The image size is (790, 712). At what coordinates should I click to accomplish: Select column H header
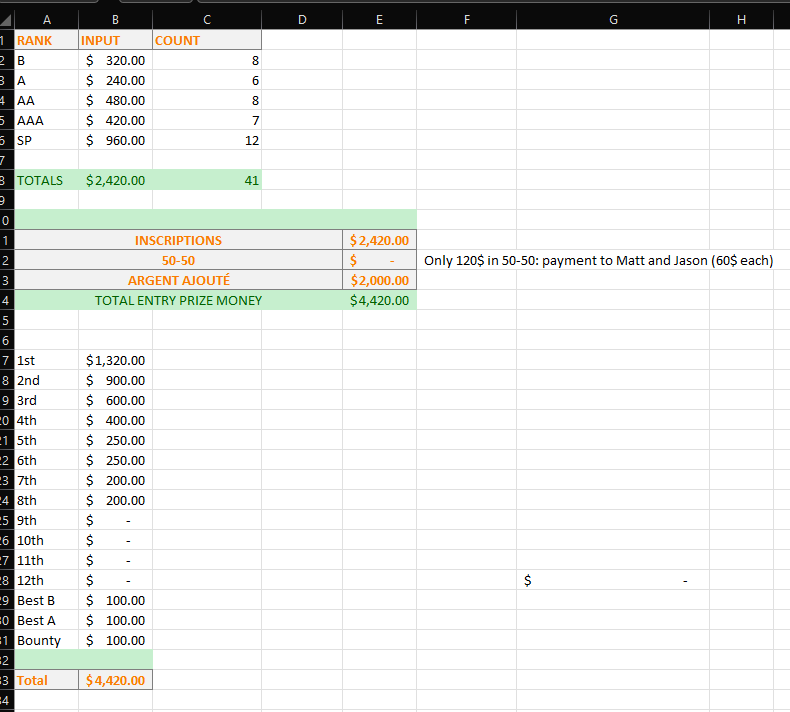[x=740, y=19]
